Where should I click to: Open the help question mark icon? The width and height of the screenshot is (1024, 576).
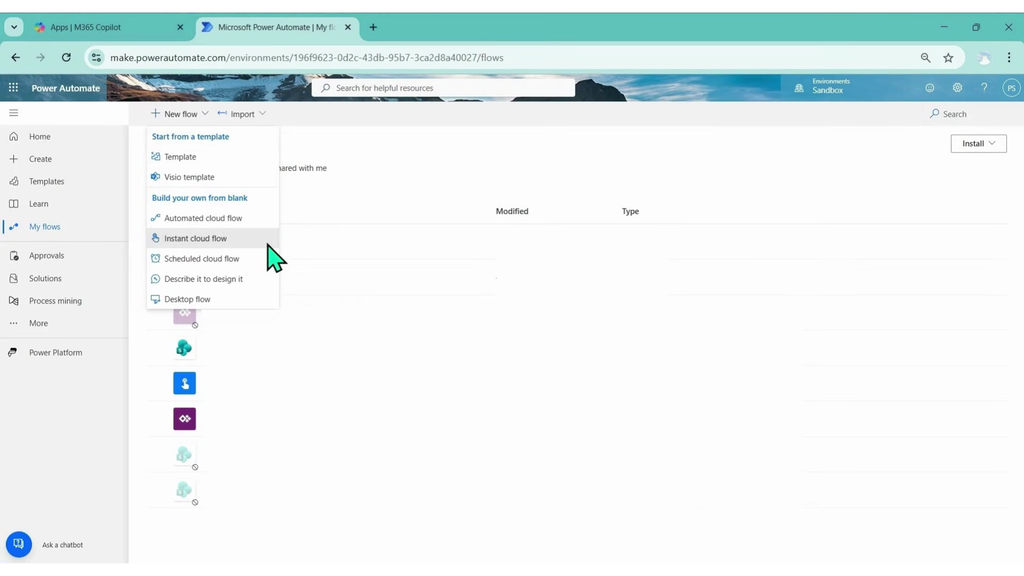(984, 88)
